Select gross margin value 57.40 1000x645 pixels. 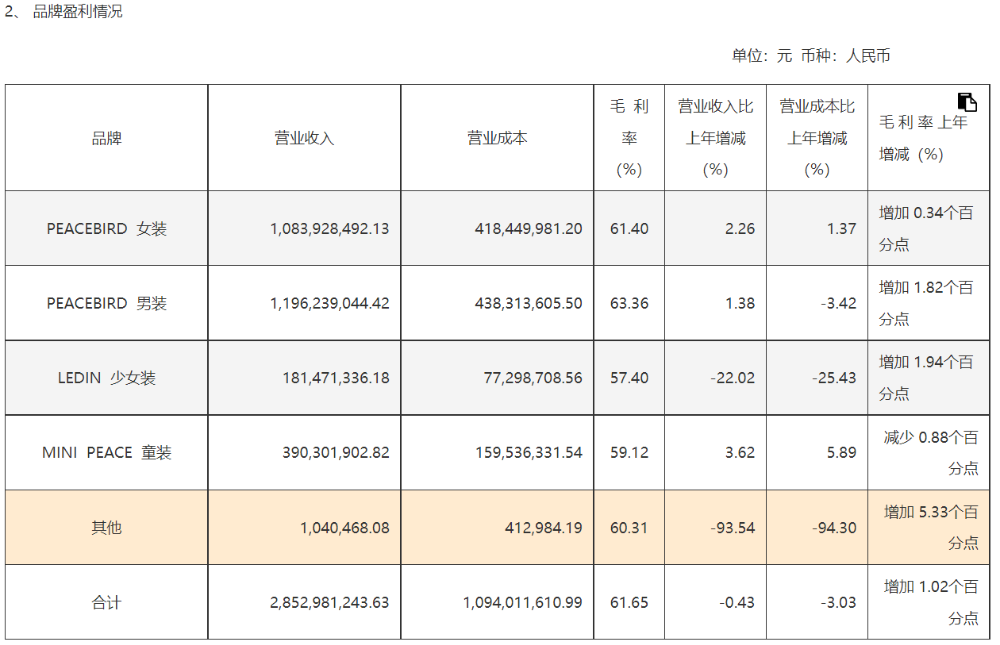tap(629, 378)
